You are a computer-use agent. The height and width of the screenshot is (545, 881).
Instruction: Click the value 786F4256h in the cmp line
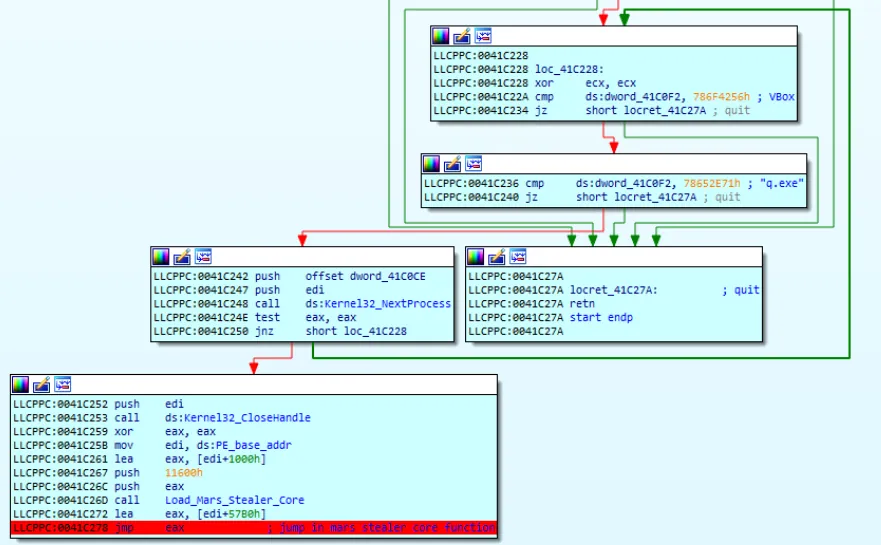coord(721,97)
